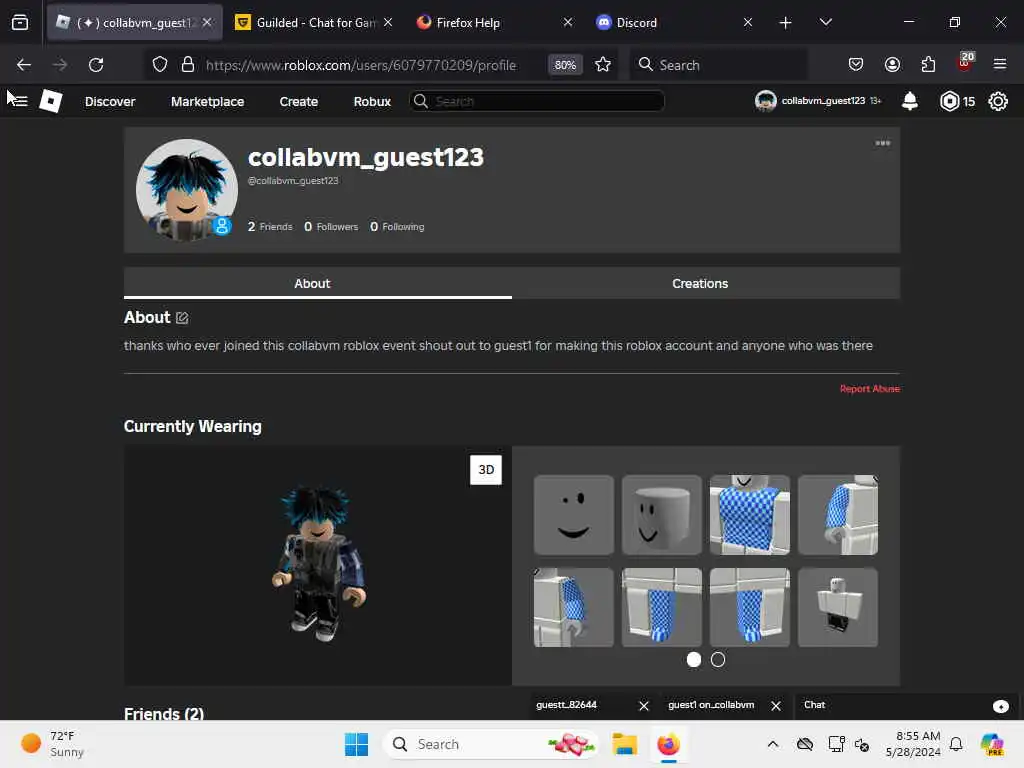Click the Firefox toolbar Search box
This screenshot has height=768, width=1024.
tap(718, 65)
